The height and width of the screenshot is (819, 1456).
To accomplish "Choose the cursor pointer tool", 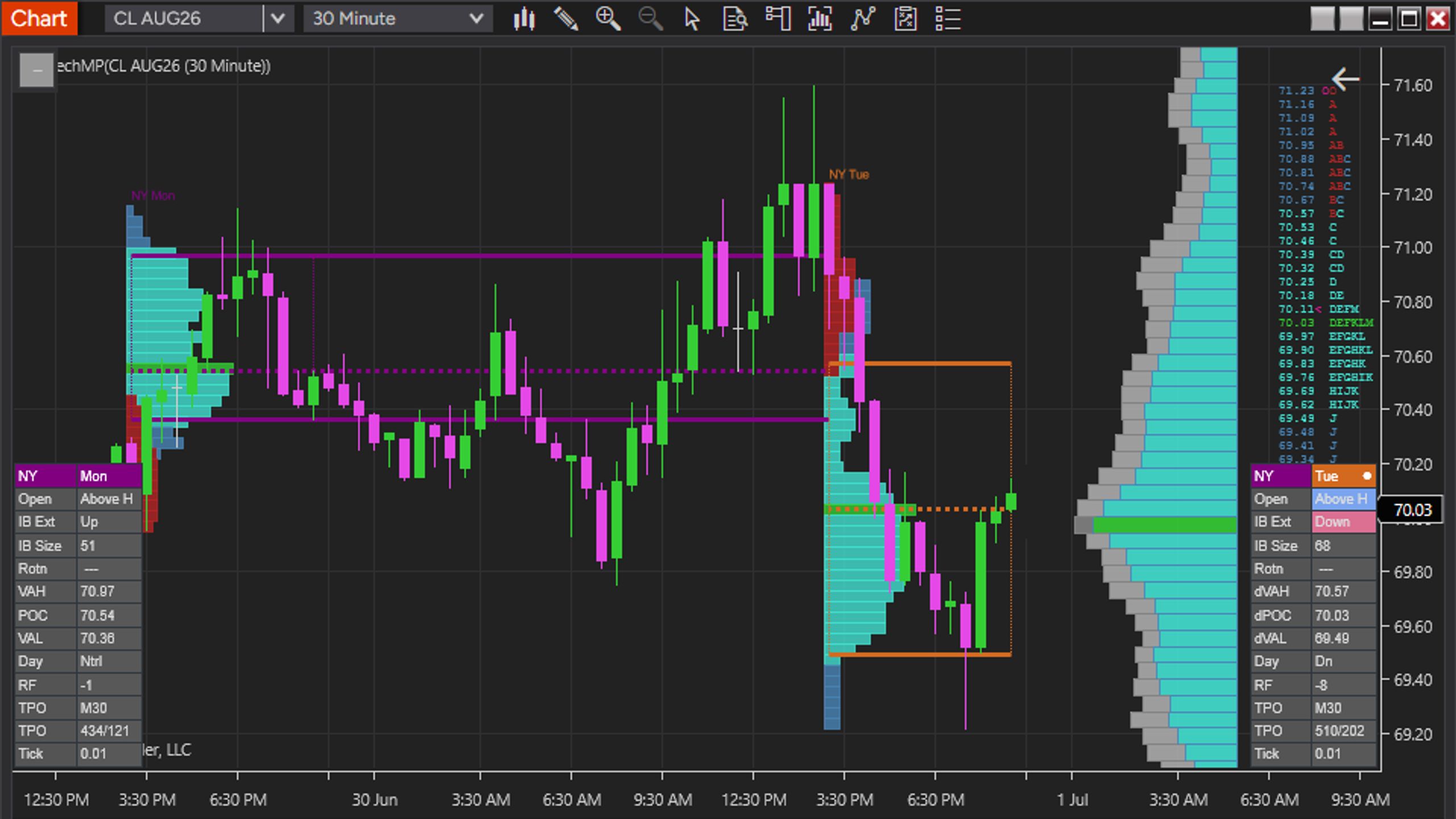I will tap(692, 19).
